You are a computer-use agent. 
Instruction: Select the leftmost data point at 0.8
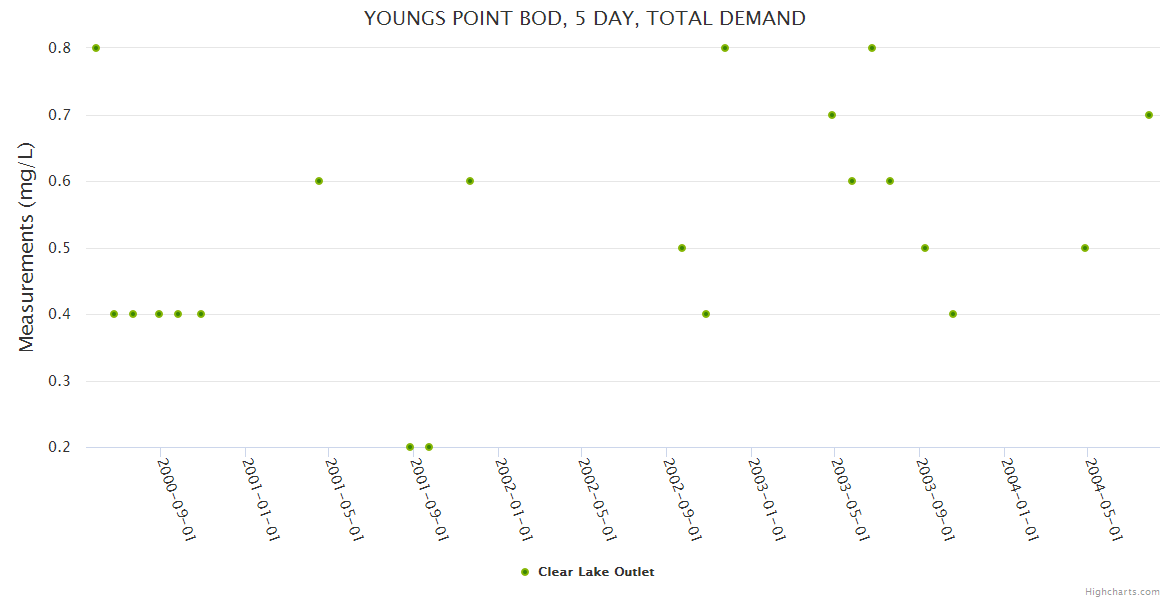96,48
